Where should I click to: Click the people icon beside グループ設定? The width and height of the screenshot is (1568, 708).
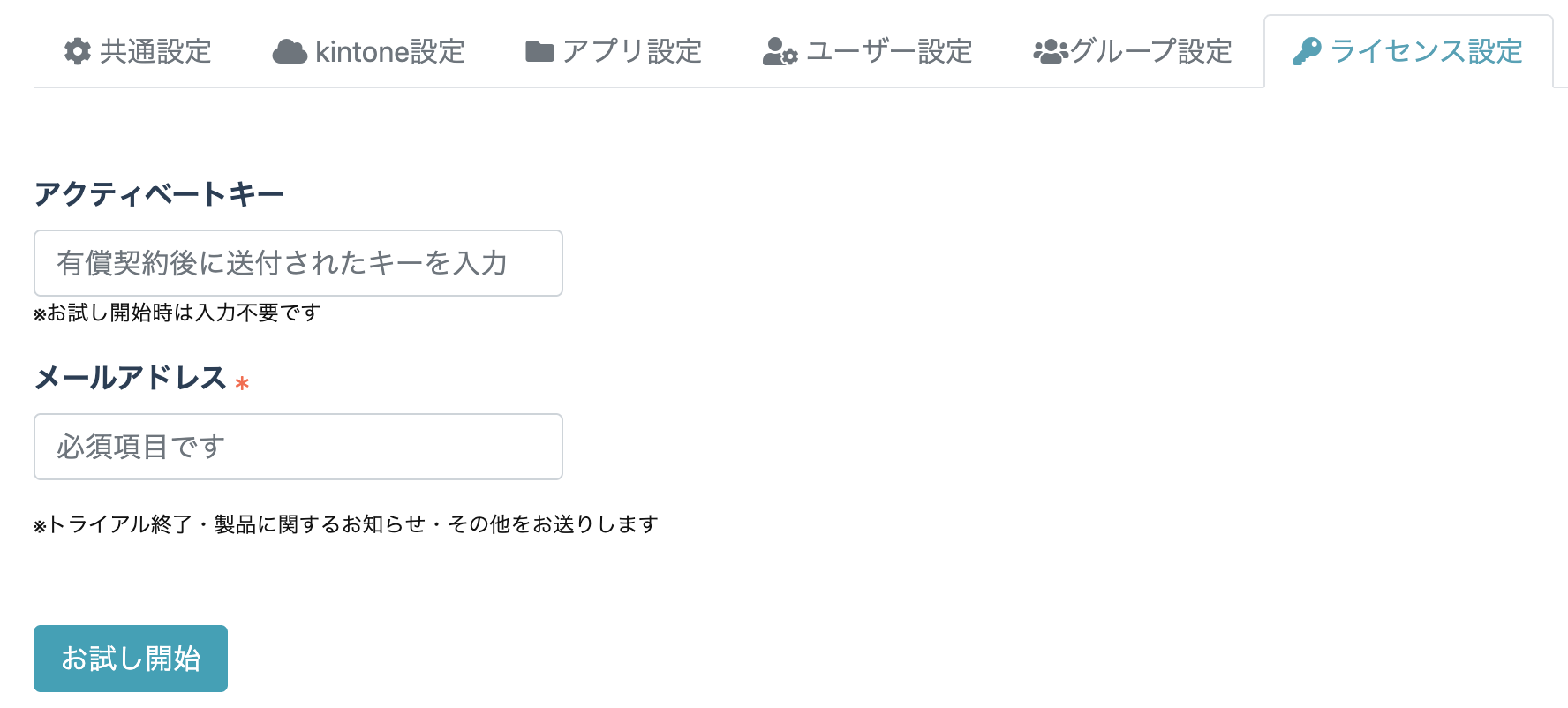click(x=1051, y=51)
